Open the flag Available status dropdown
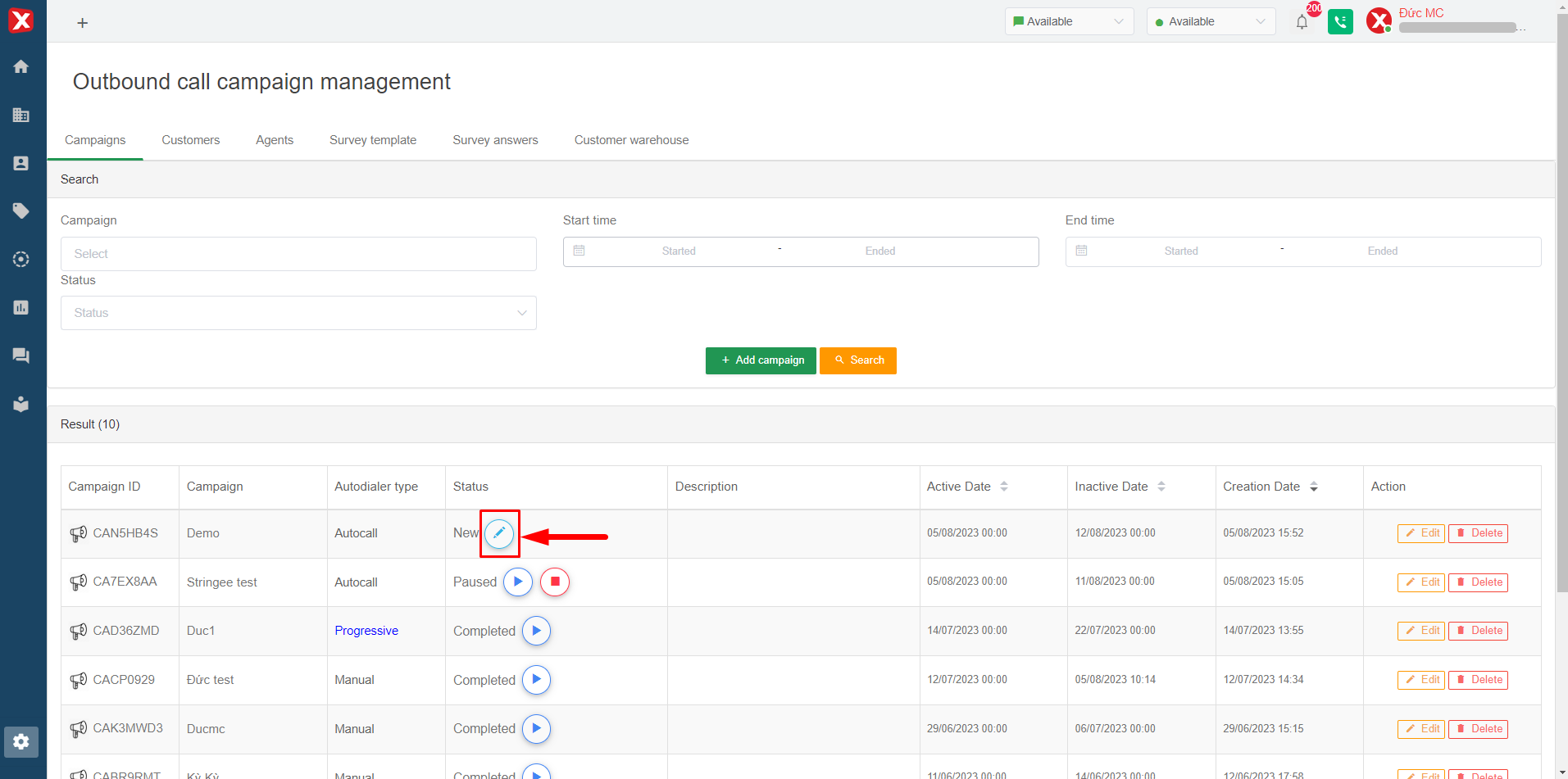Image resolution: width=1568 pixels, height=779 pixels. [x=1069, y=21]
